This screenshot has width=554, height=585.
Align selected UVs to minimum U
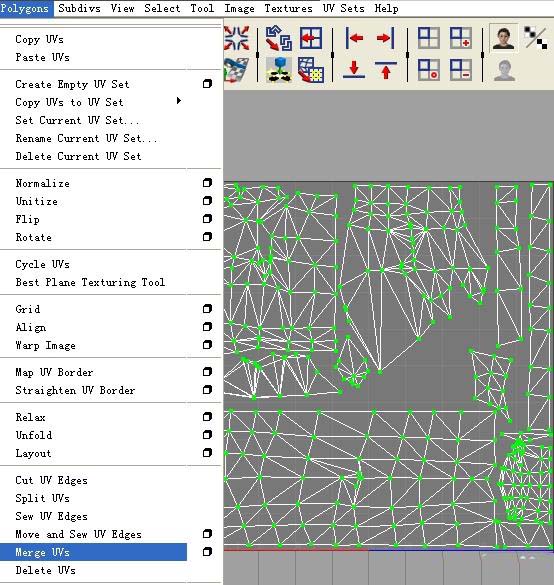(354, 38)
